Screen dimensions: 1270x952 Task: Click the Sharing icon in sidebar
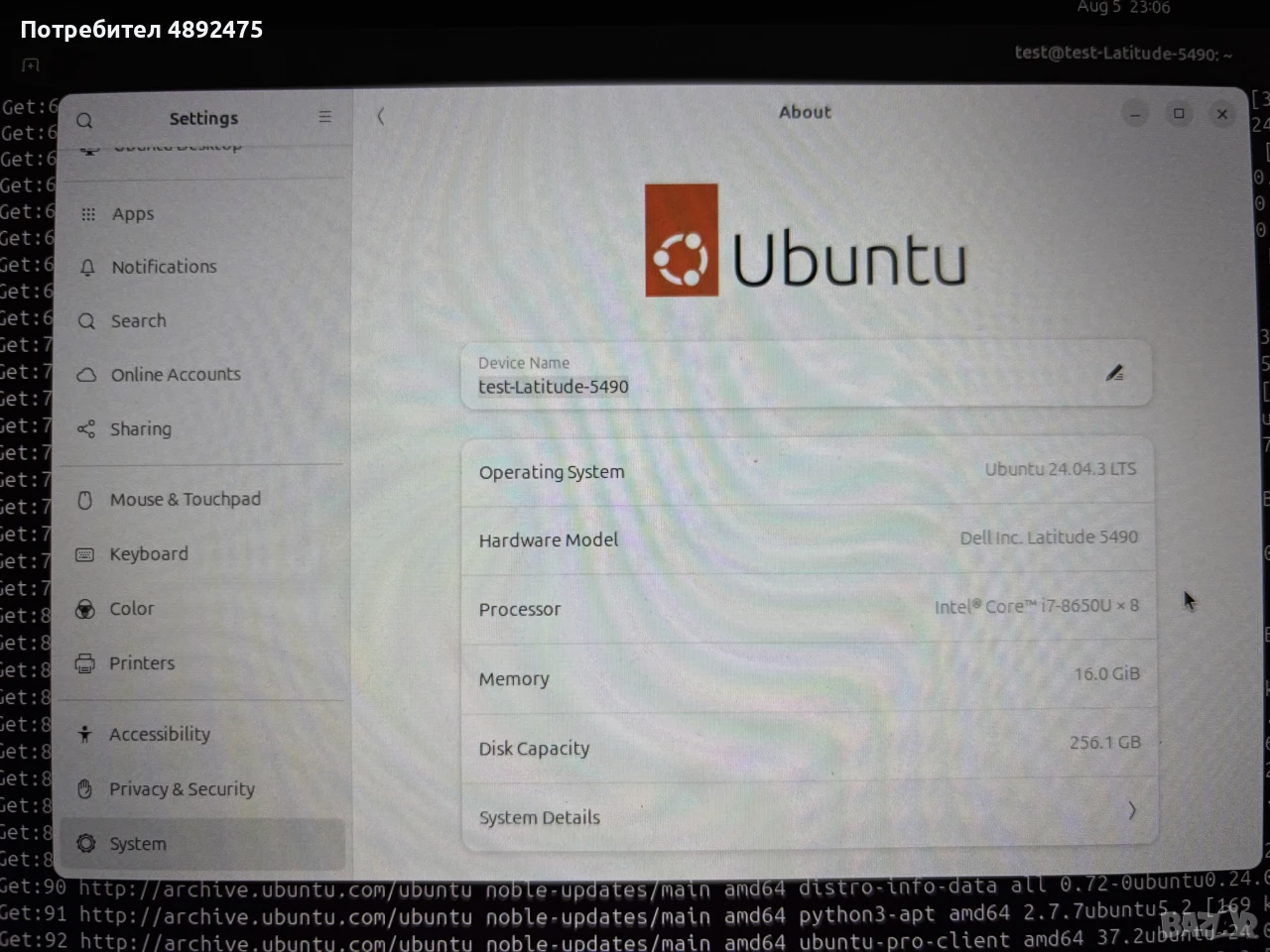point(86,429)
